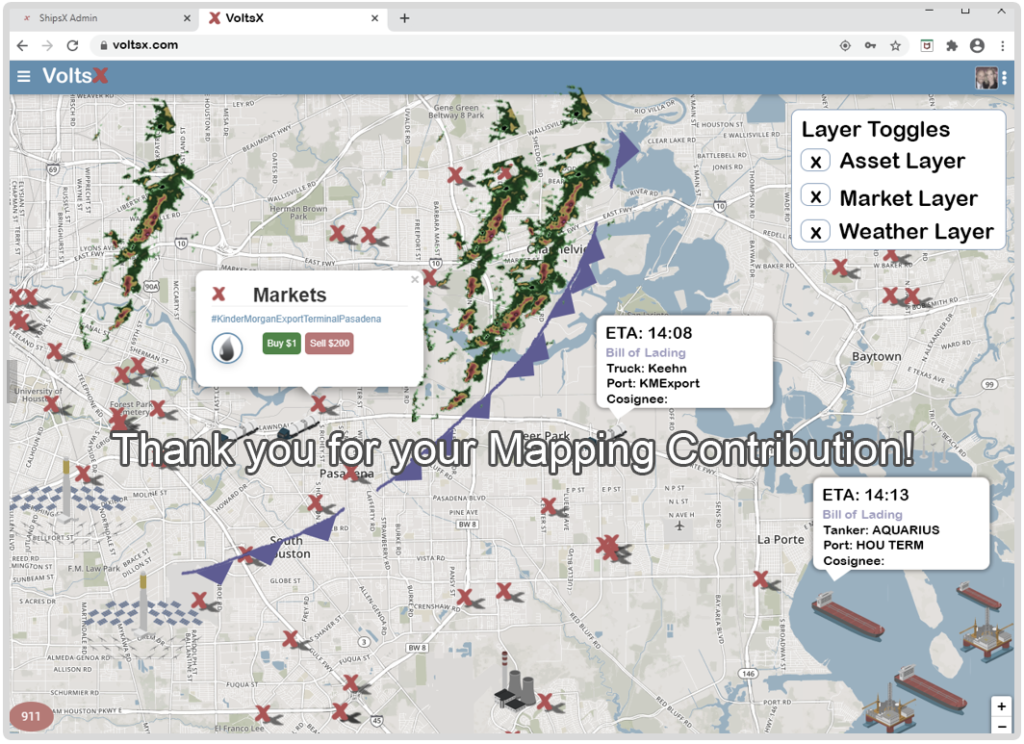Open the browser extensions puzzle icon

952,45
